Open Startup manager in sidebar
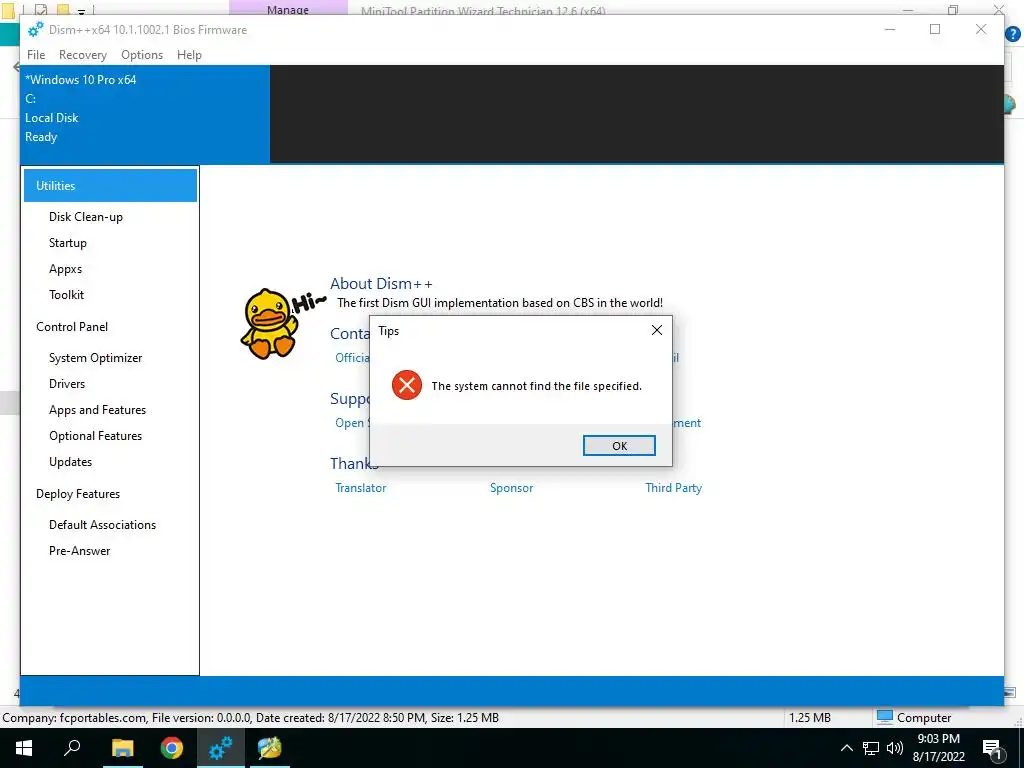 tap(67, 243)
